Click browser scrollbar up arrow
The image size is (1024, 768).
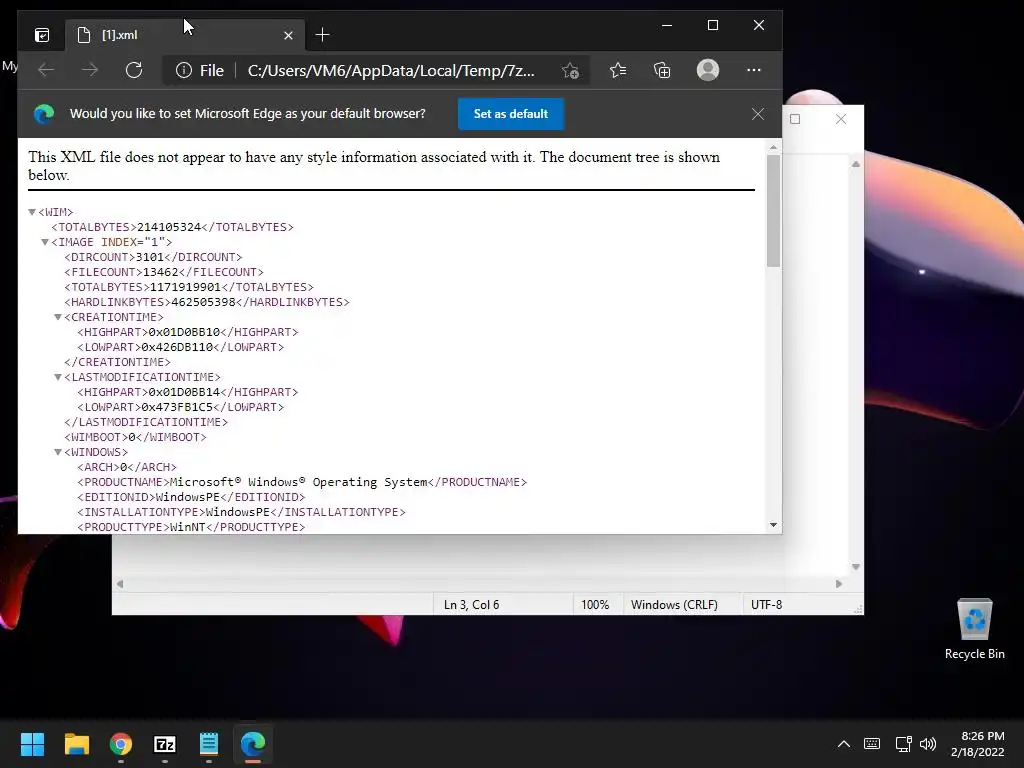tap(773, 148)
